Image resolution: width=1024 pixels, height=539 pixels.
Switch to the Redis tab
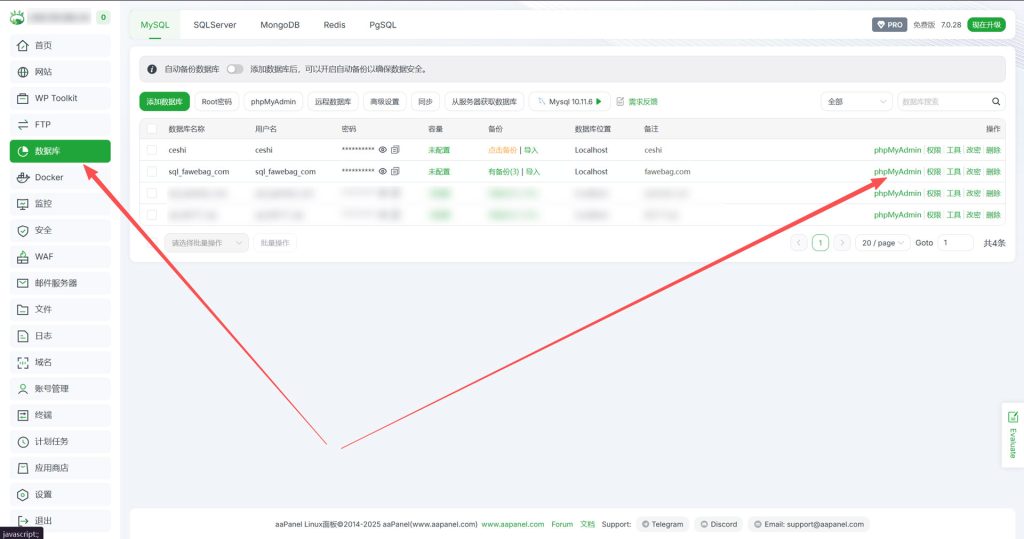334,25
